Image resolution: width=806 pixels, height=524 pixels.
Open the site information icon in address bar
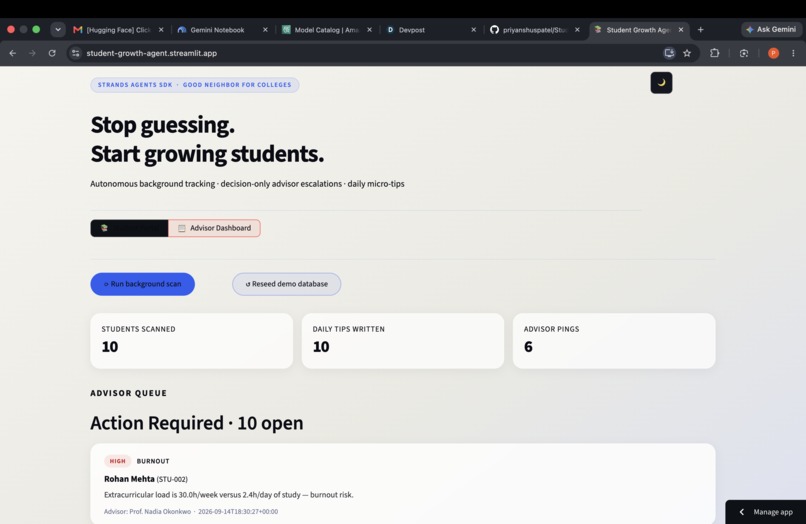(76, 53)
